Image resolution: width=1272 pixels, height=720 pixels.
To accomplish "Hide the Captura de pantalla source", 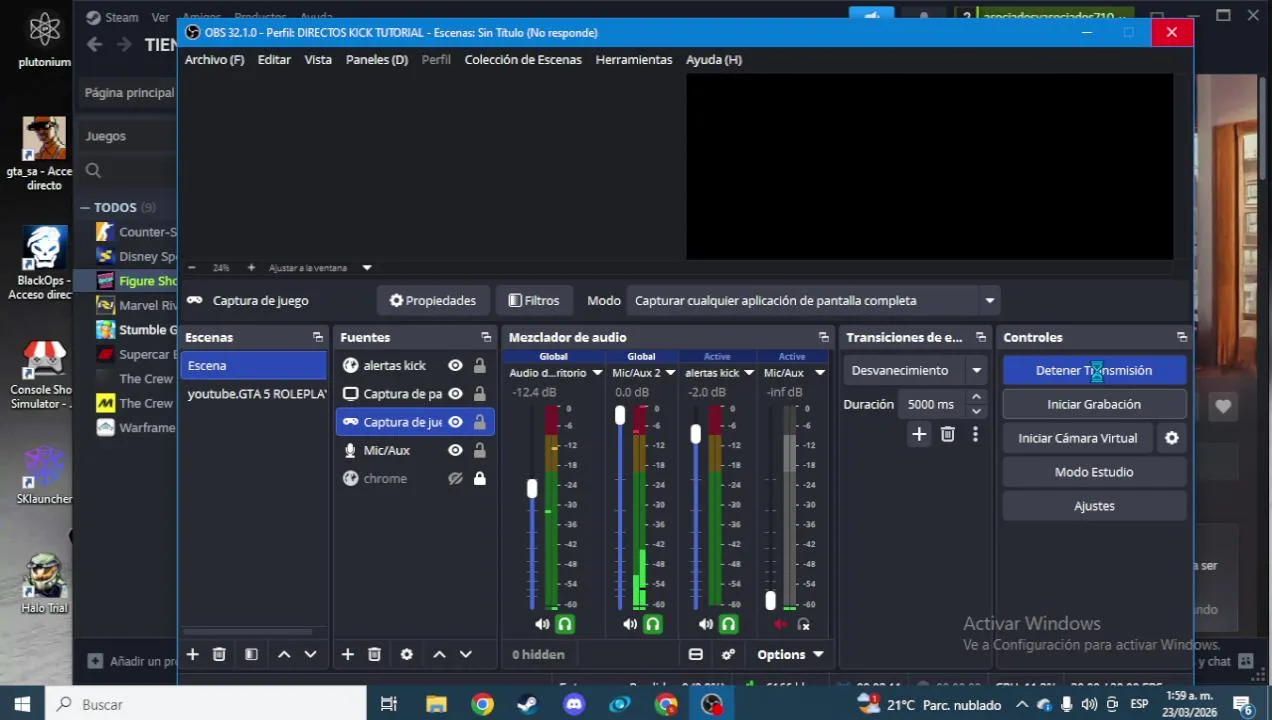I will pyautogui.click(x=455, y=394).
